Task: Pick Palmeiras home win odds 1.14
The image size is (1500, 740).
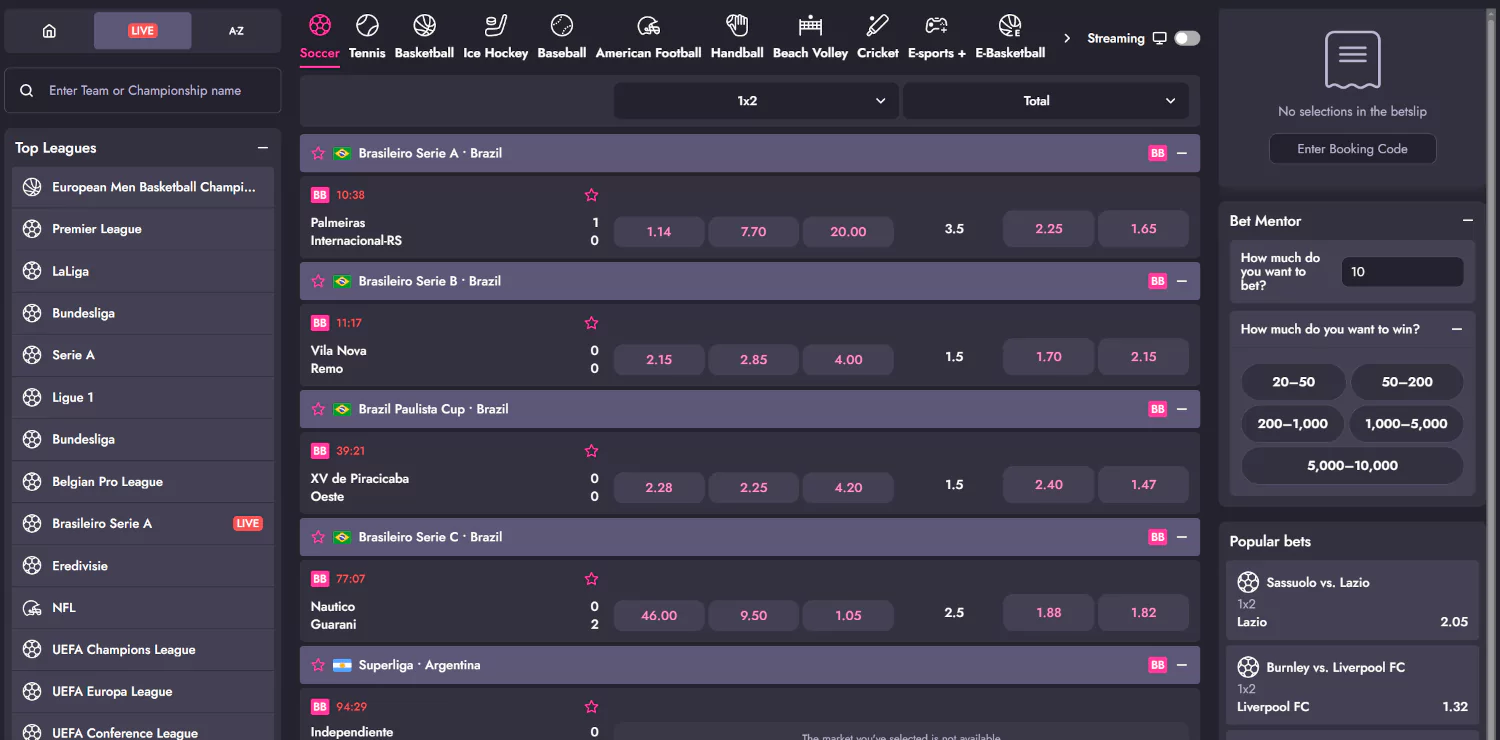Action: click(659, 232)
